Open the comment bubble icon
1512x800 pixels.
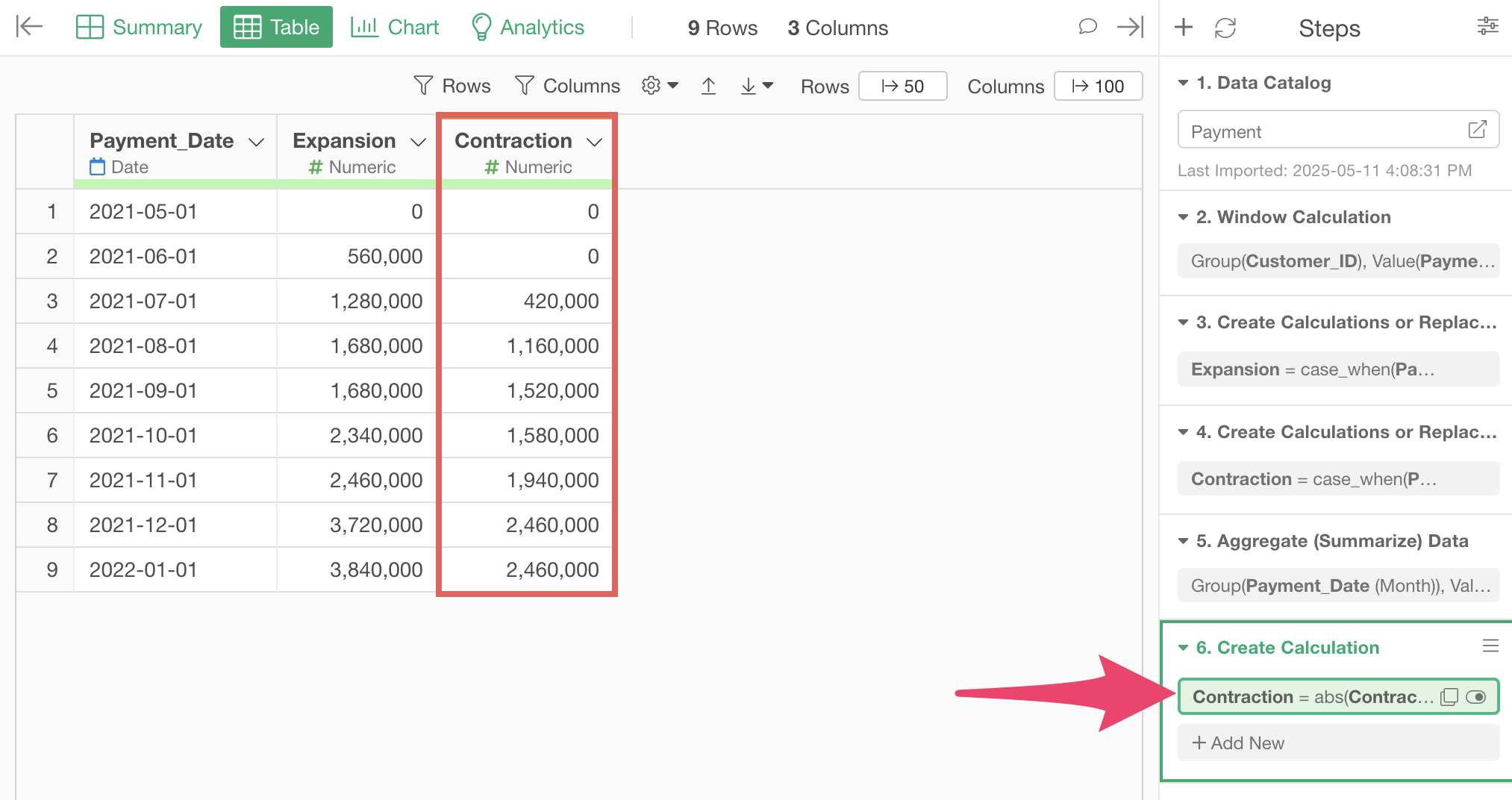[x=1087, y=27]
